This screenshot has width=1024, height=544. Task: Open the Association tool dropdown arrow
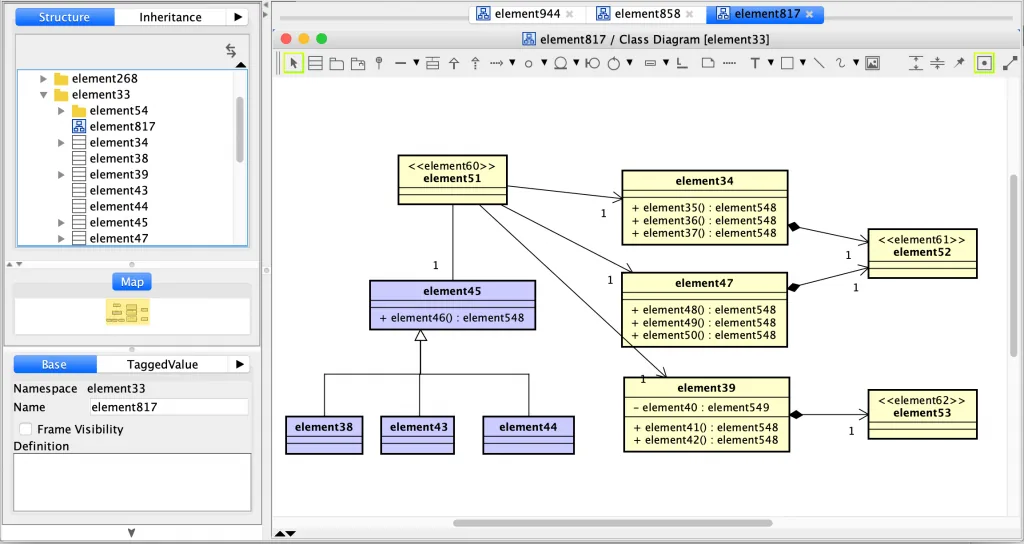tap(416, 63)
